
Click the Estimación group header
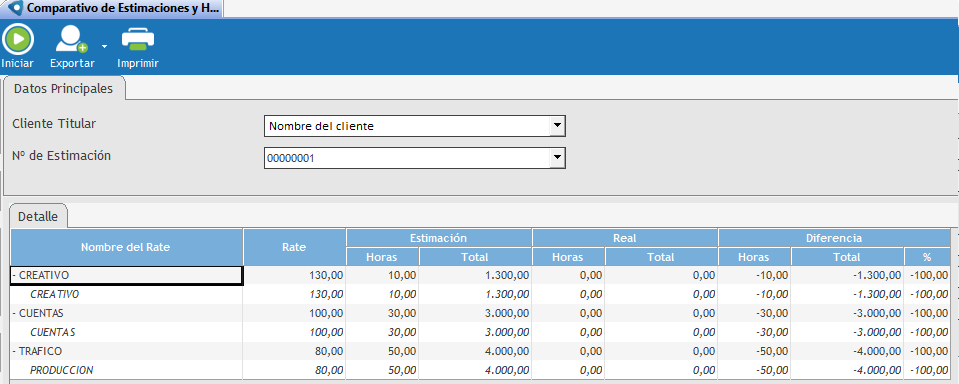(439, 238)
